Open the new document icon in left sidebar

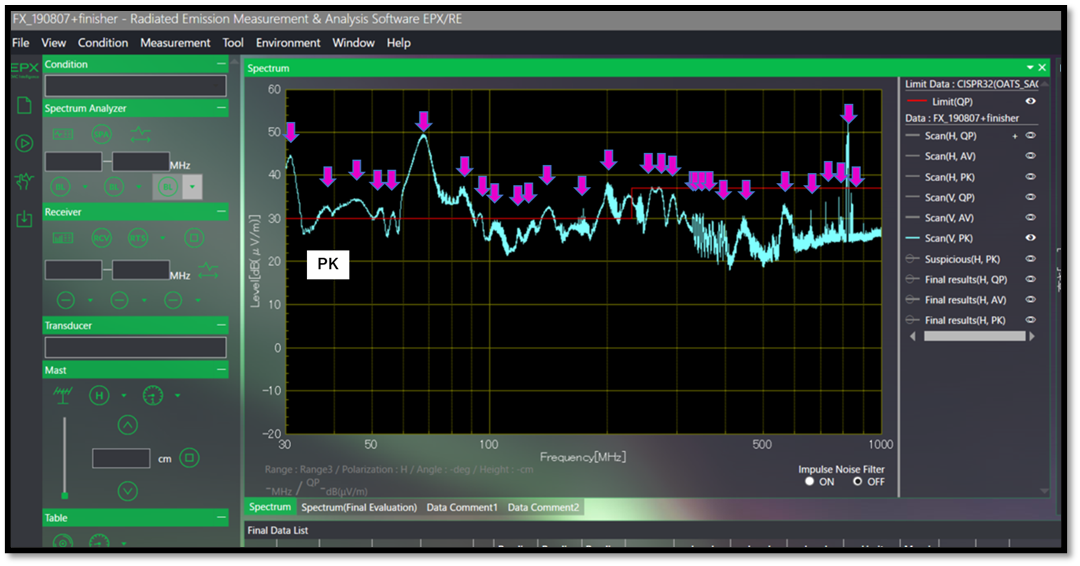click(x=24, y=105)
